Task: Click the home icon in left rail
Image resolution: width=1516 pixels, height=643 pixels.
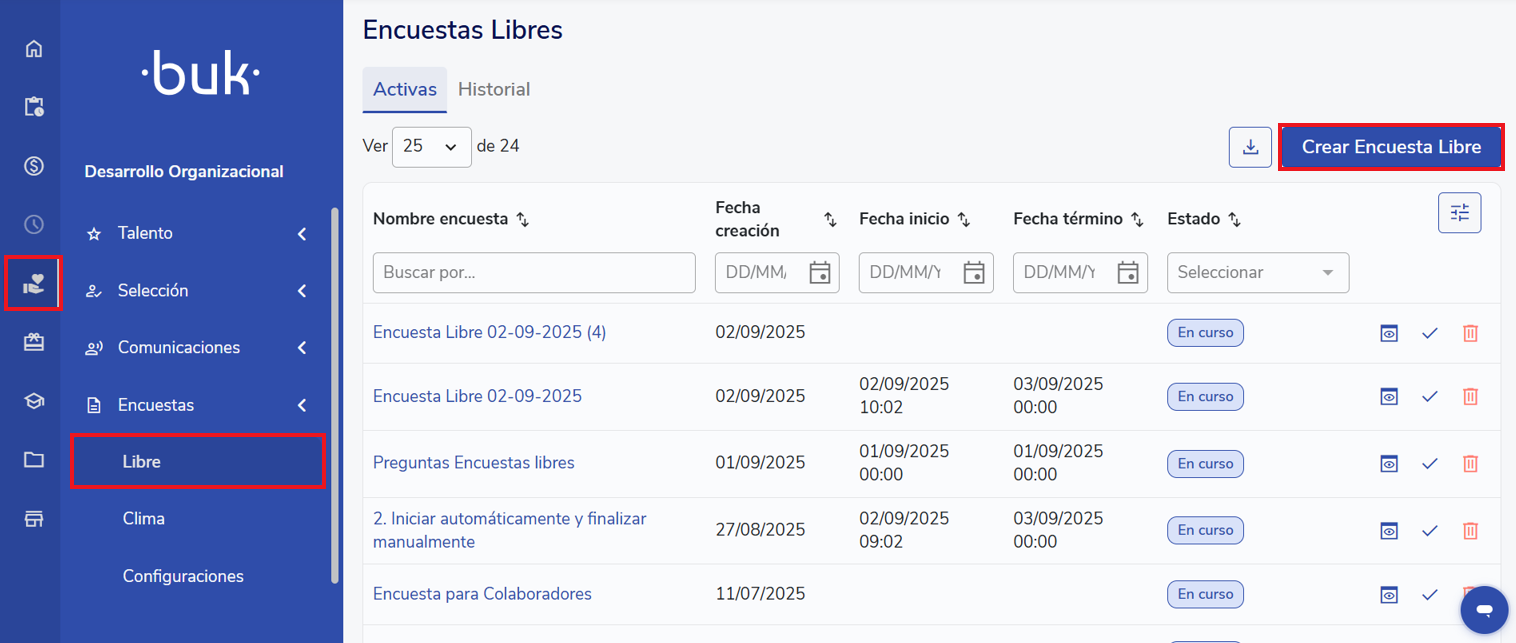Action: point(34,49)
